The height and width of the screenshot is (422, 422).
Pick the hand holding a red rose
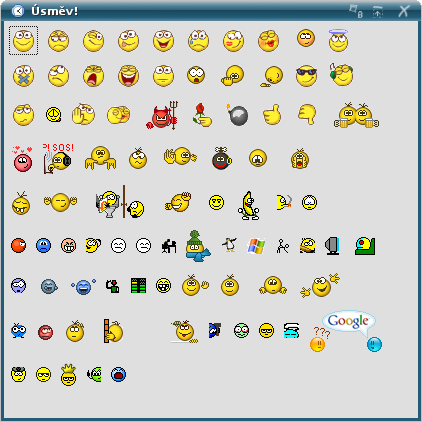pyautogui.click(x=202, y=115)
